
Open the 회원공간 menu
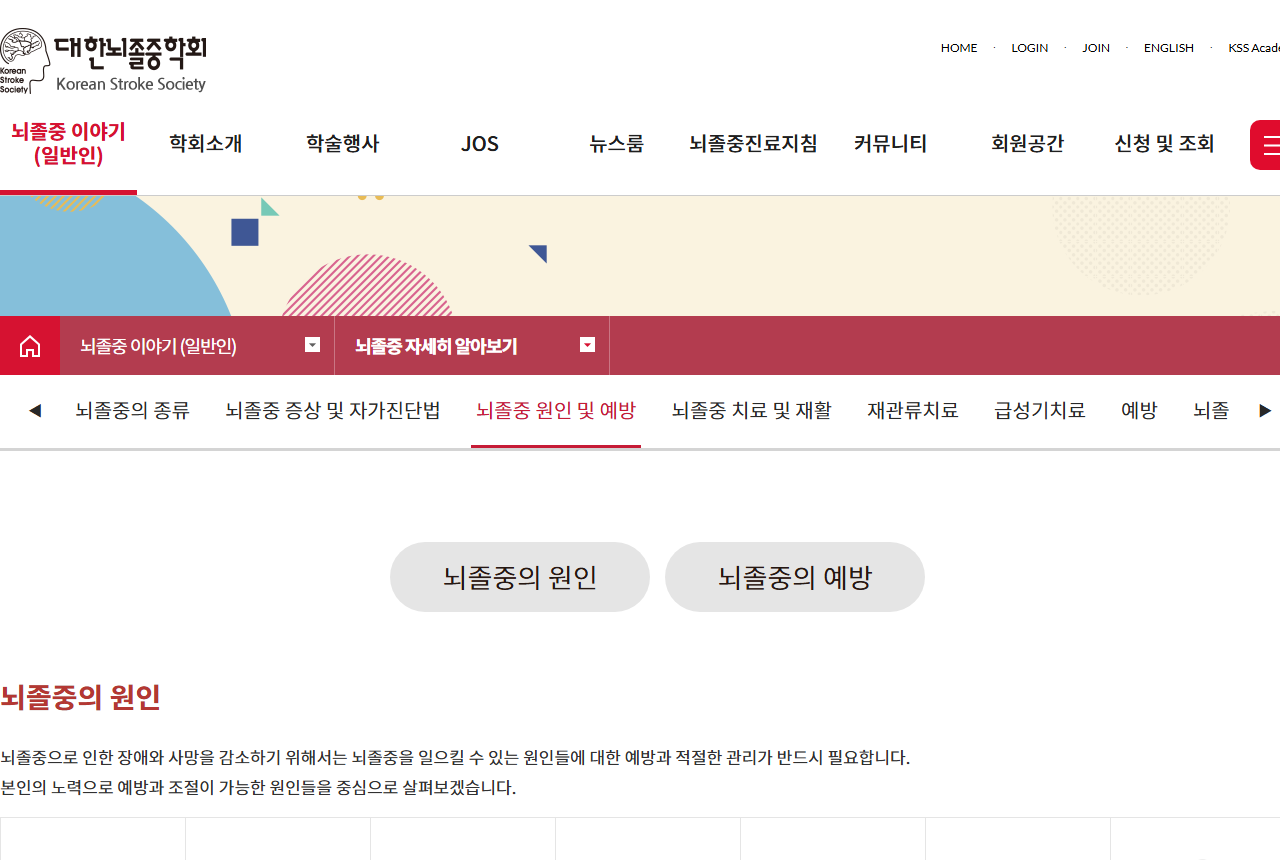(1027, 144)
